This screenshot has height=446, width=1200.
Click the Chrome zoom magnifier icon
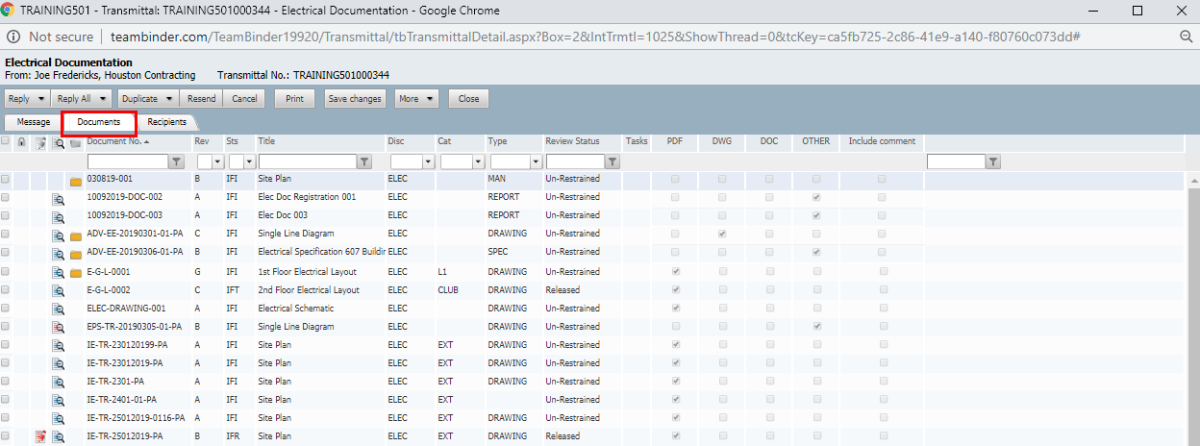tap(1186, 36)
